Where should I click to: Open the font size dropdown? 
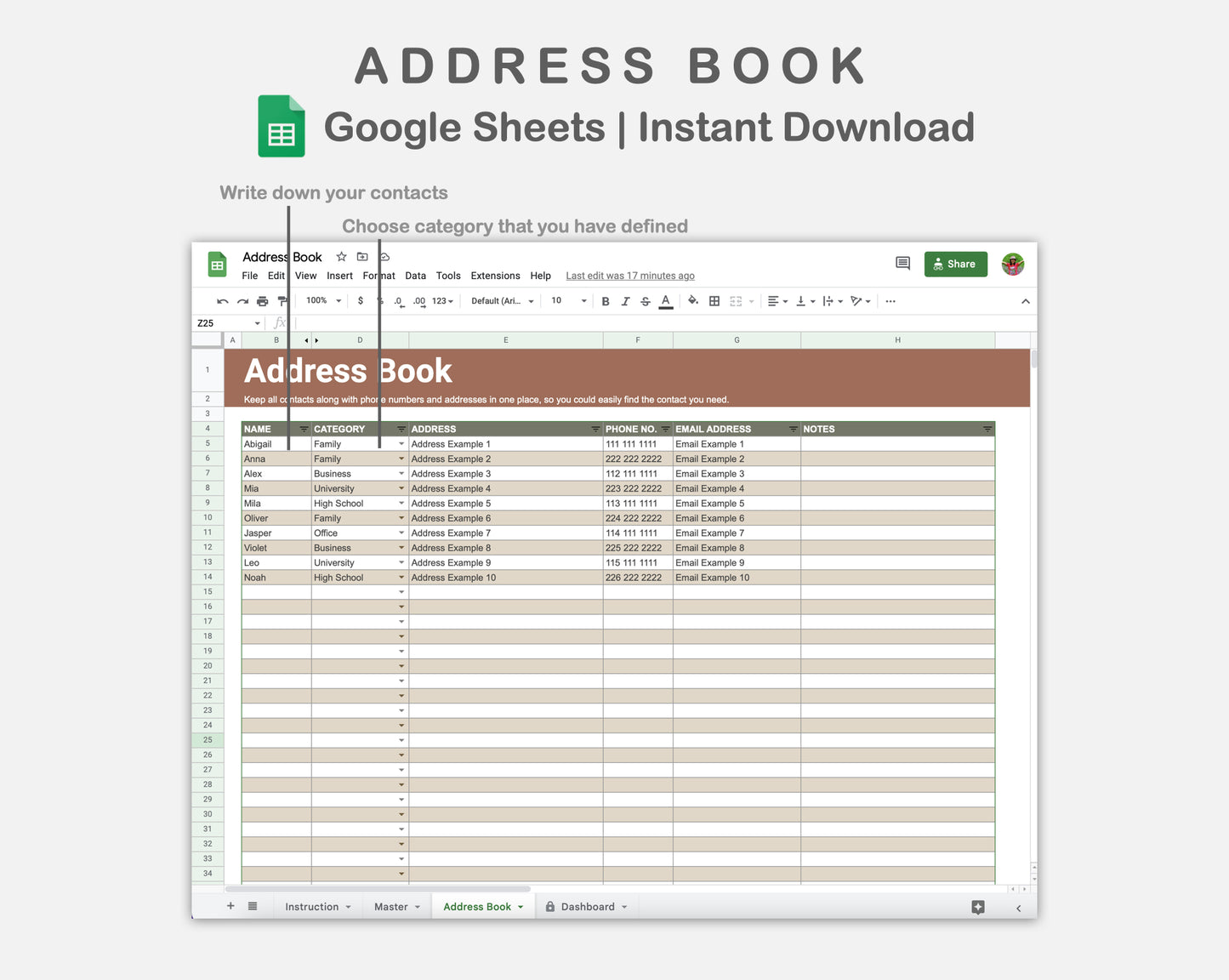[x=566, y=300]
